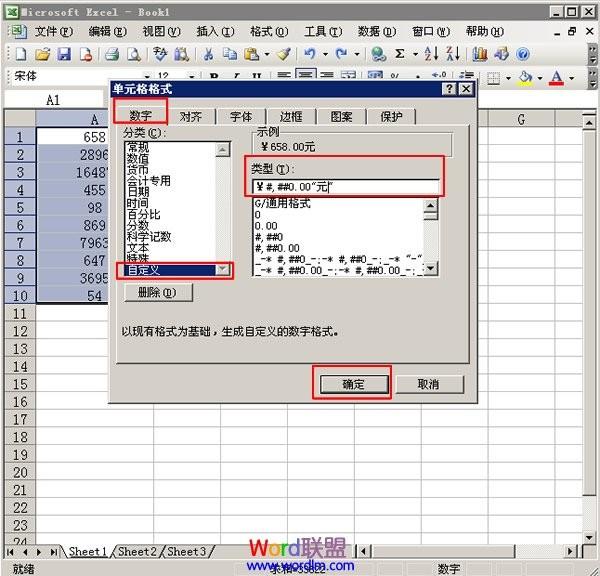Expand the fill color palette dropdown
600x576 pixels.
[540, 78]
